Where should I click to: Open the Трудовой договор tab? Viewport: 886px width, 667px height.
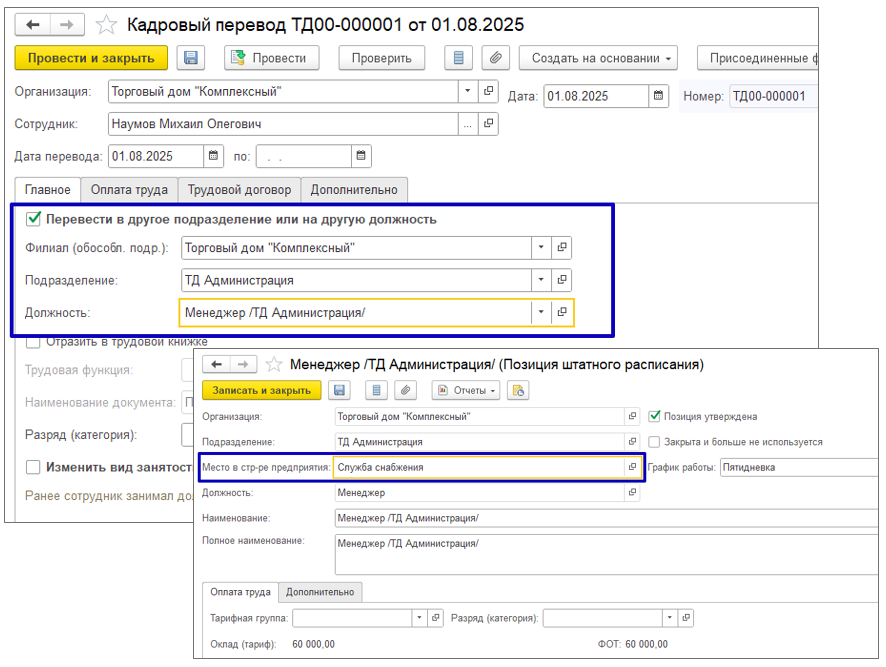click(240, 189)
